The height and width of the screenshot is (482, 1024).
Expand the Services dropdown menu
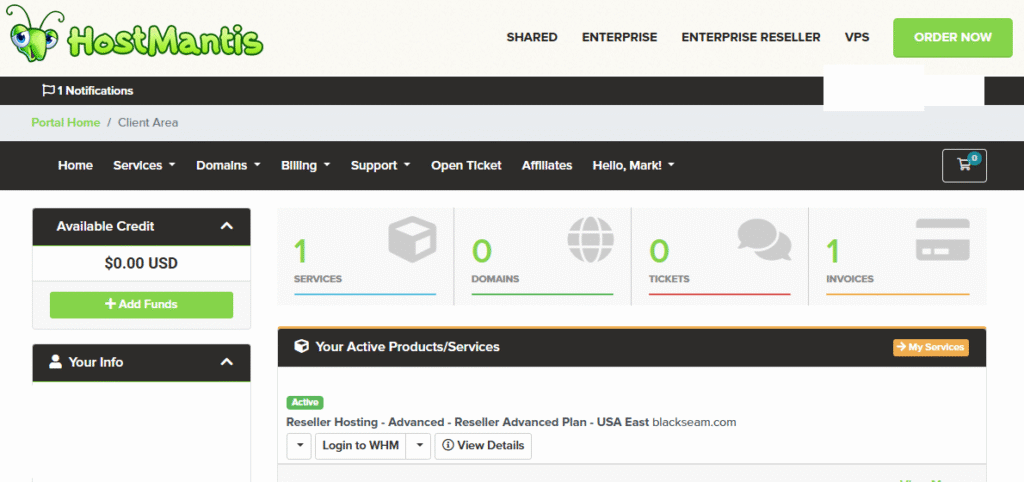pyautogui.click(x=144, y=165)
